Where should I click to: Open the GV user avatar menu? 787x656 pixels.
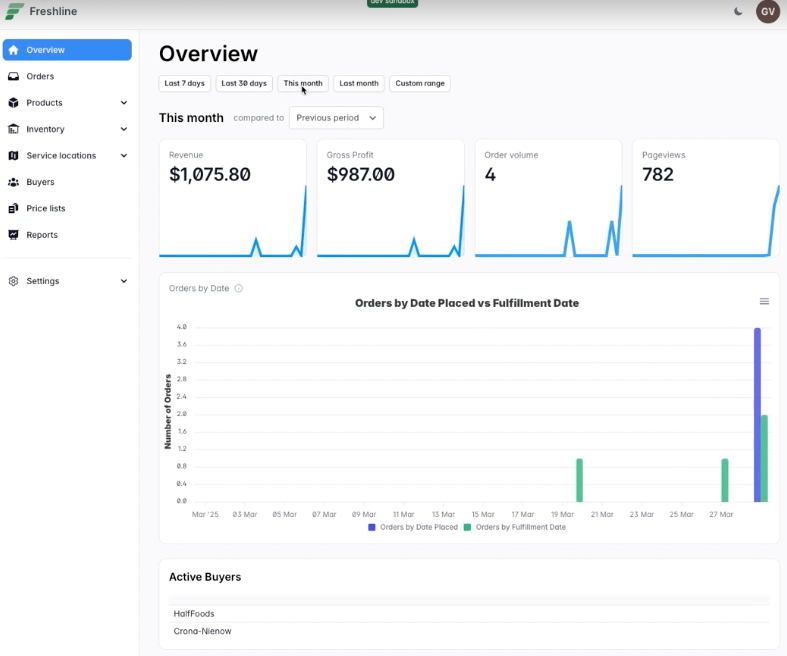click(x=767, y=11)
